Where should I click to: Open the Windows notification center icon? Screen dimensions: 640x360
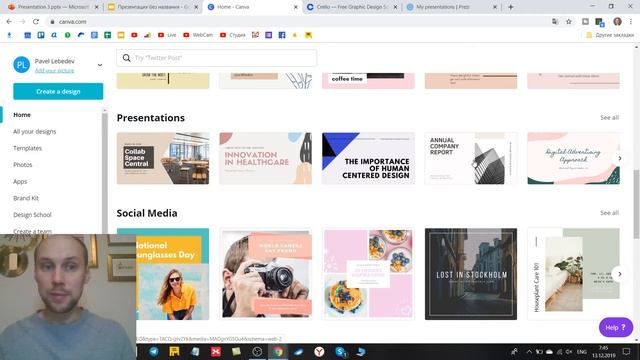pos(626,351)
